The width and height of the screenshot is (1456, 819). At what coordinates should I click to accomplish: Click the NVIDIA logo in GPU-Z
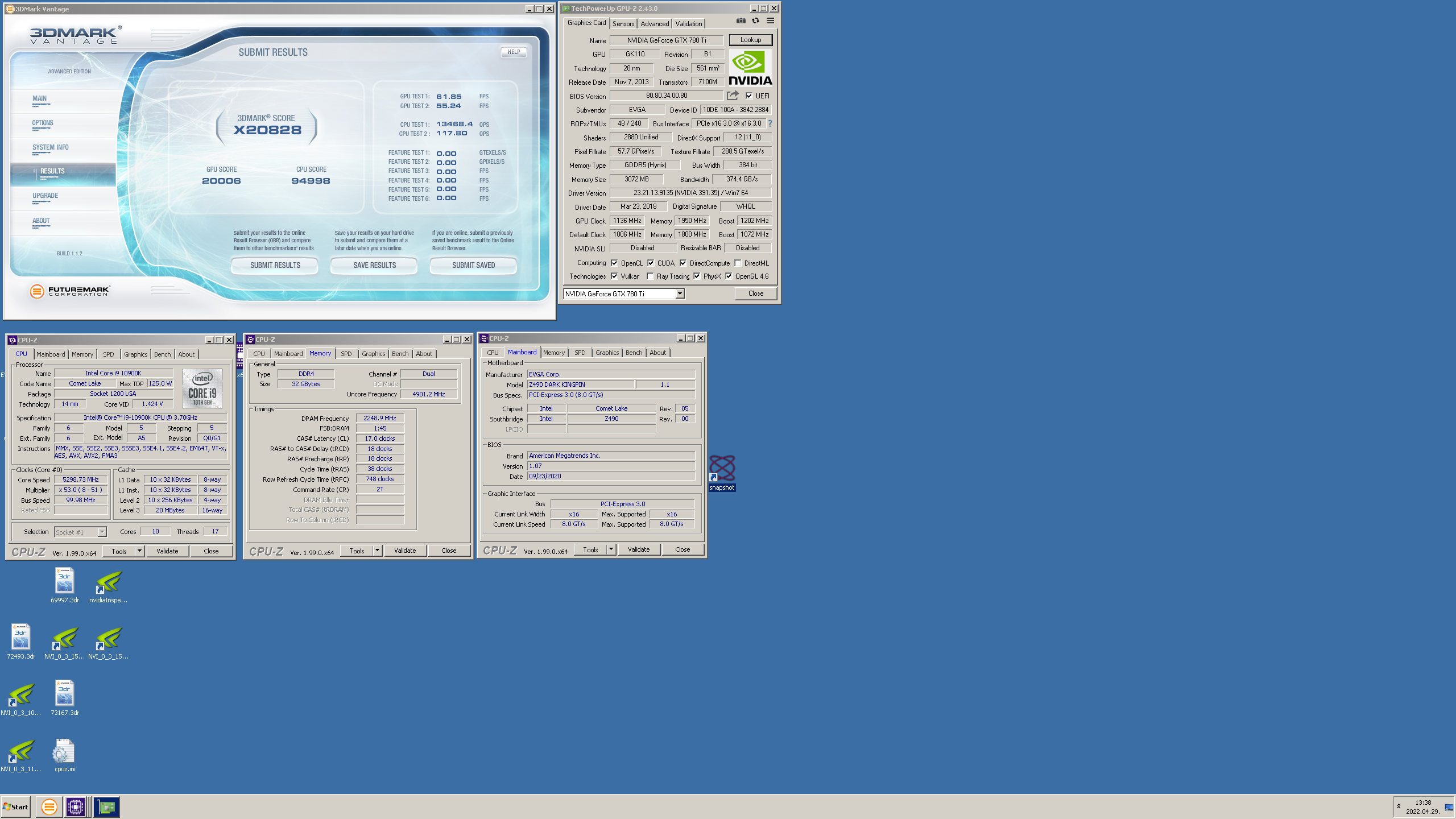coord(750,68)
